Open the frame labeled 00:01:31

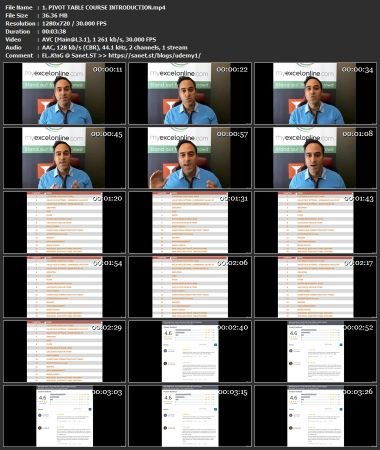click(x=190, y=222)
